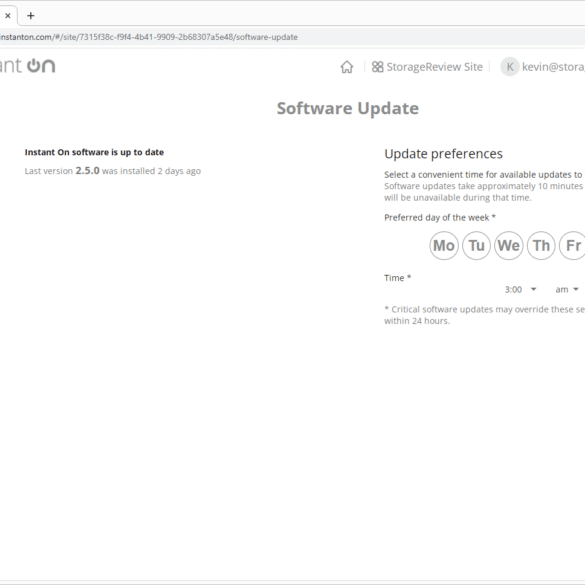
Task: Open a new browser tab
Action: (31, 16)
